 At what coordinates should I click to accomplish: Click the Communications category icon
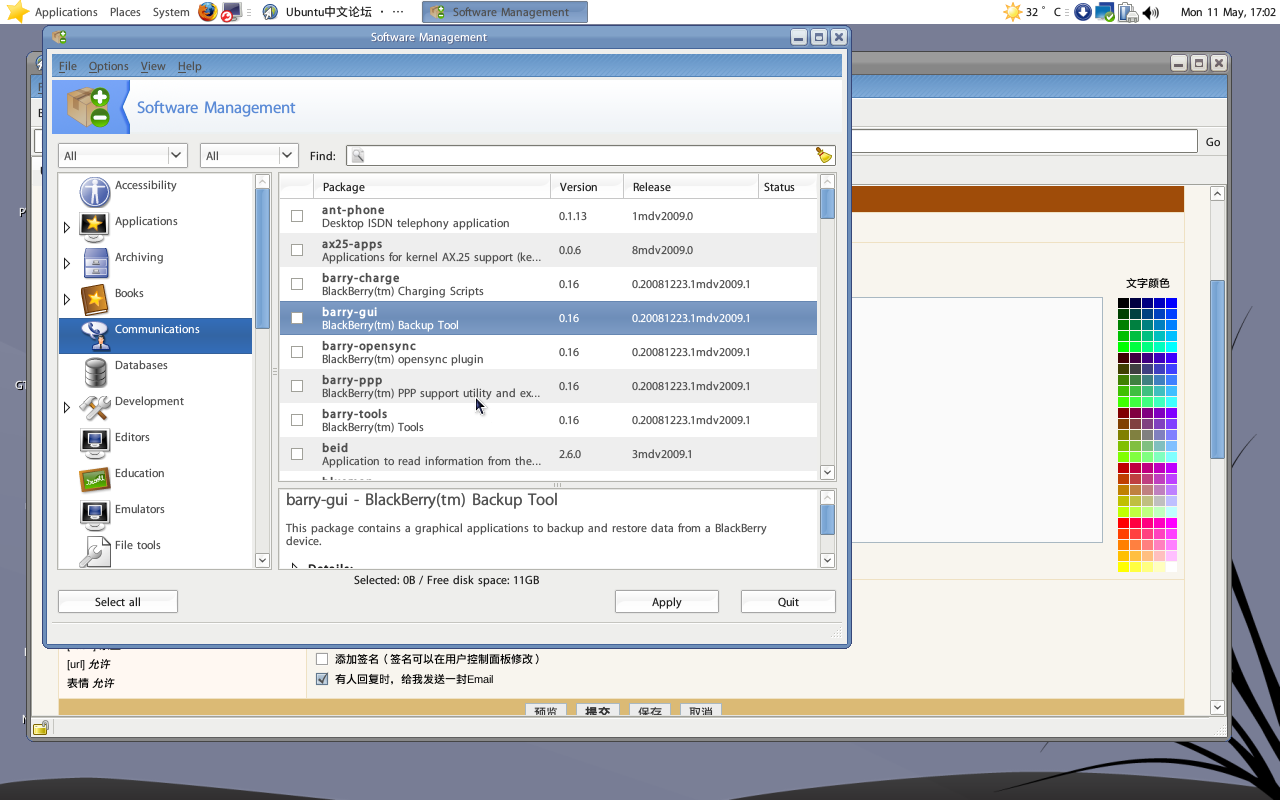(x=95, y=335)
